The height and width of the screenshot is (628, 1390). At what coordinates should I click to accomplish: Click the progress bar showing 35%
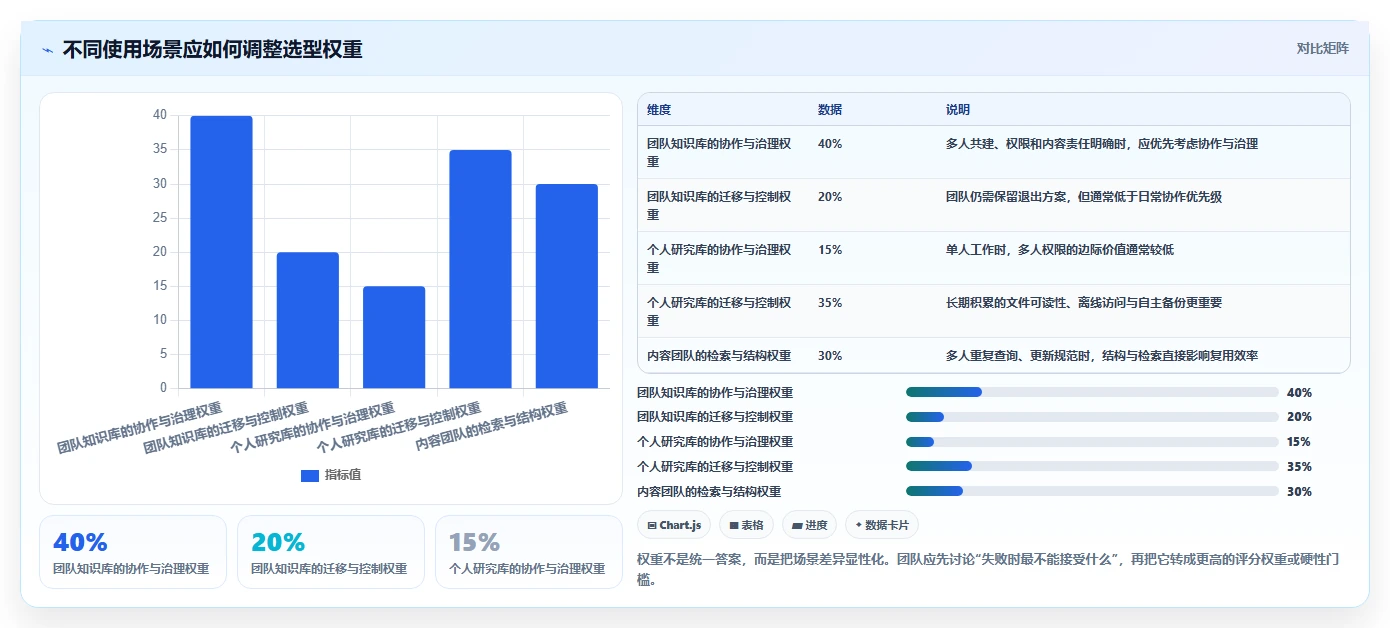(x=1092, y=467)
